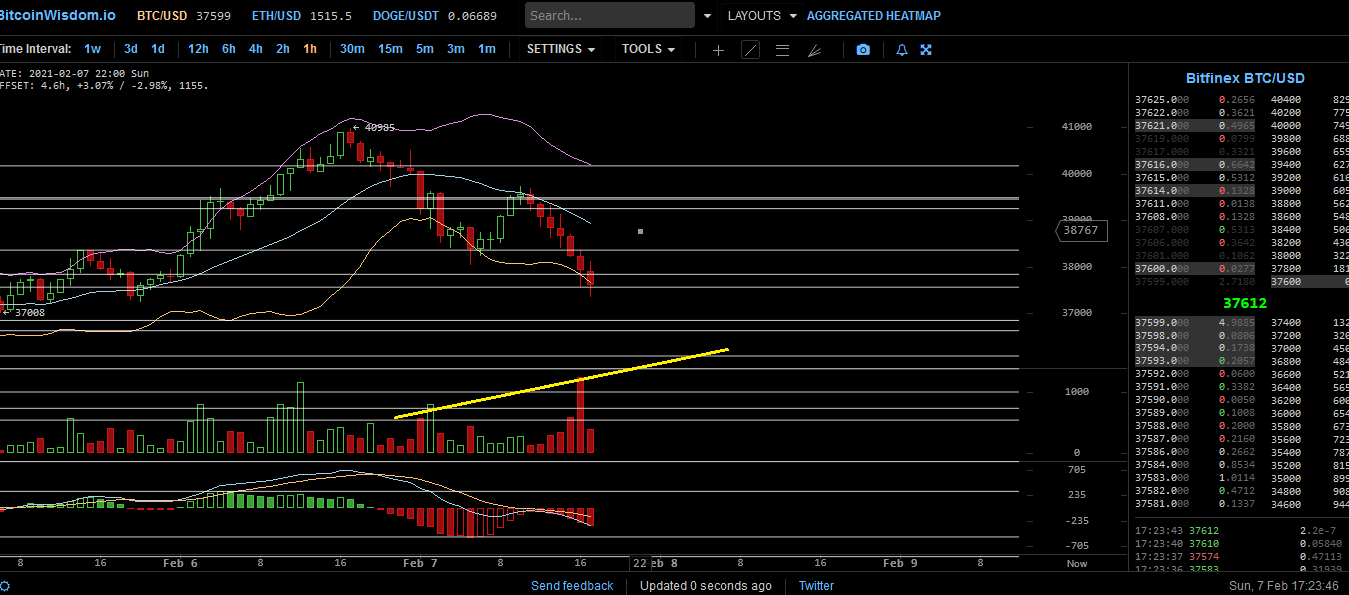Click bid price 37581.000 in order book

click(x=1162, y=504)
